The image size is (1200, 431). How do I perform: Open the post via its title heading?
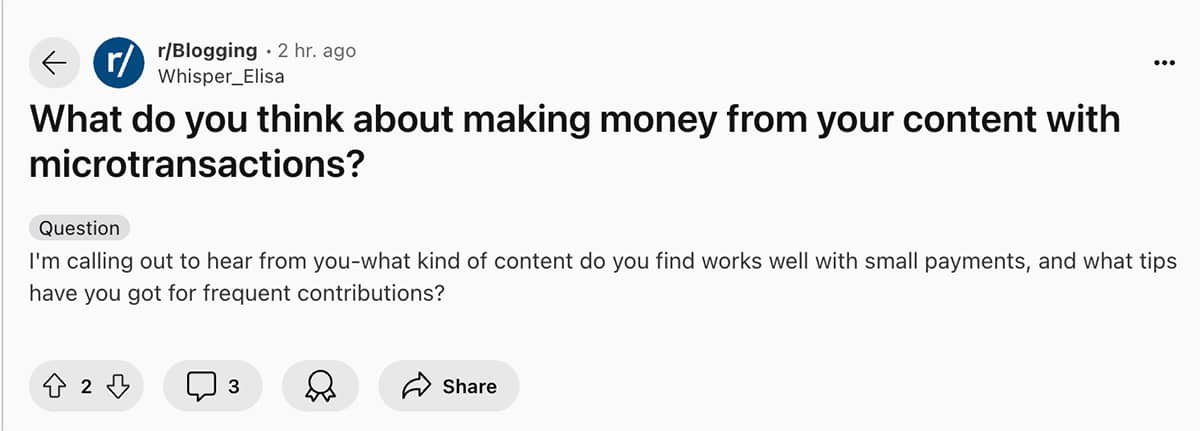coord(575,143)
